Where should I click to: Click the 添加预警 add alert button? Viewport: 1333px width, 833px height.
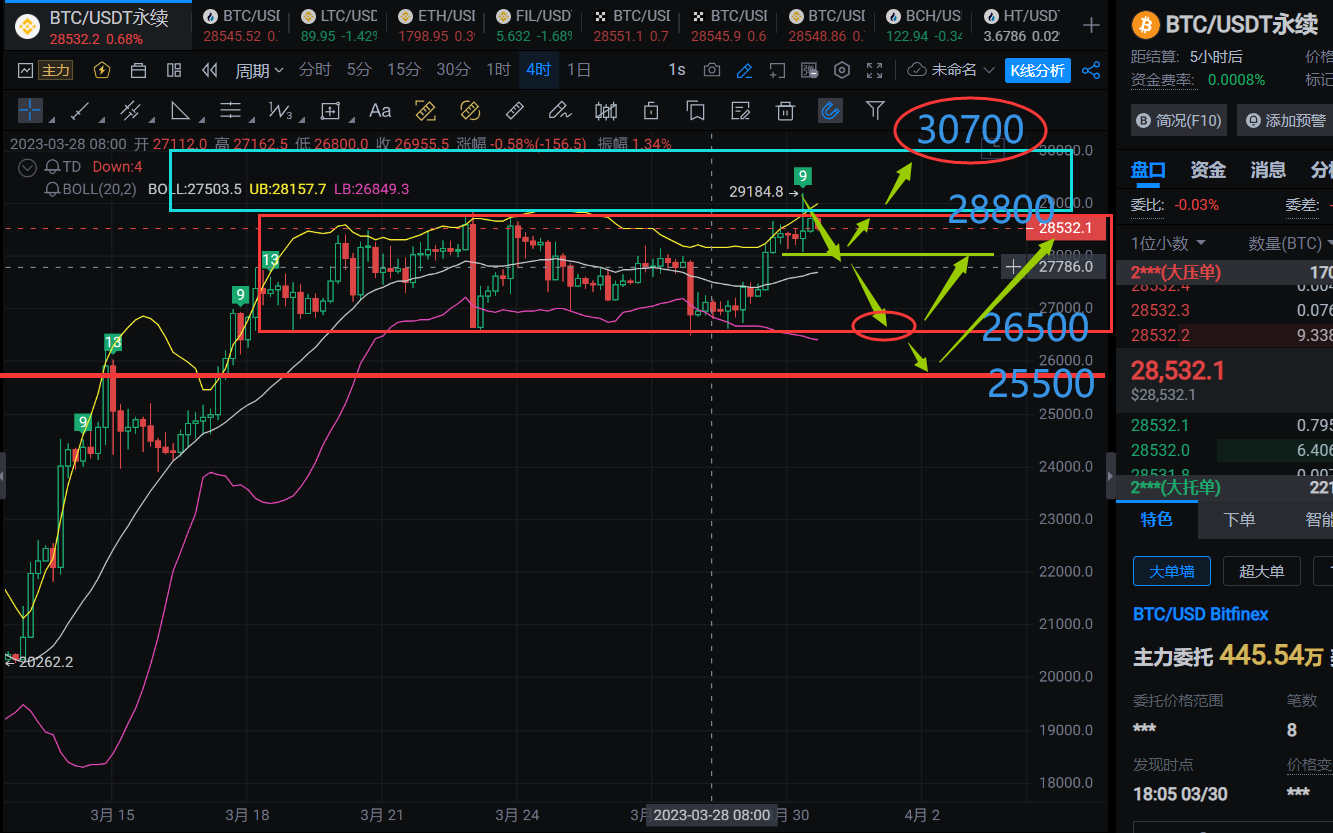1288,121
